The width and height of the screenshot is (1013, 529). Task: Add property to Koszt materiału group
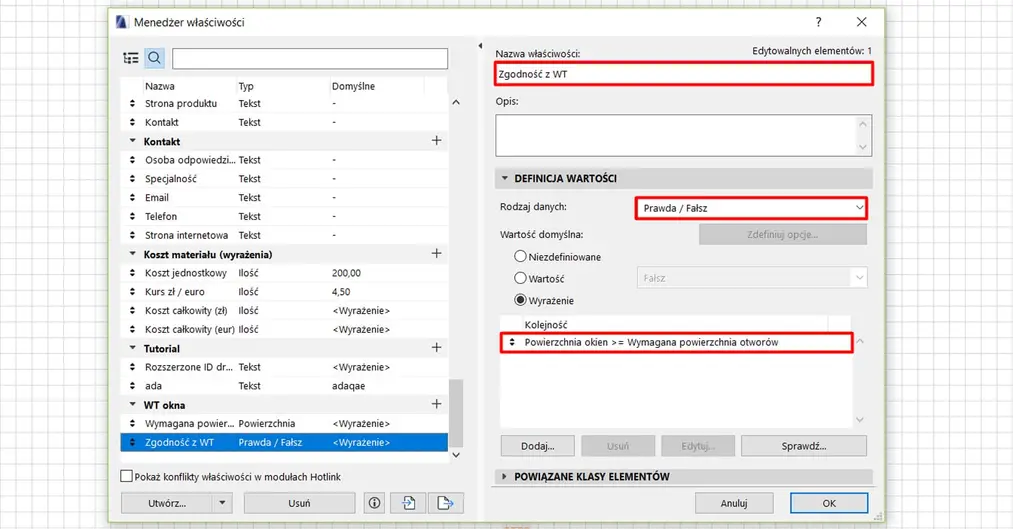(437, 254)
